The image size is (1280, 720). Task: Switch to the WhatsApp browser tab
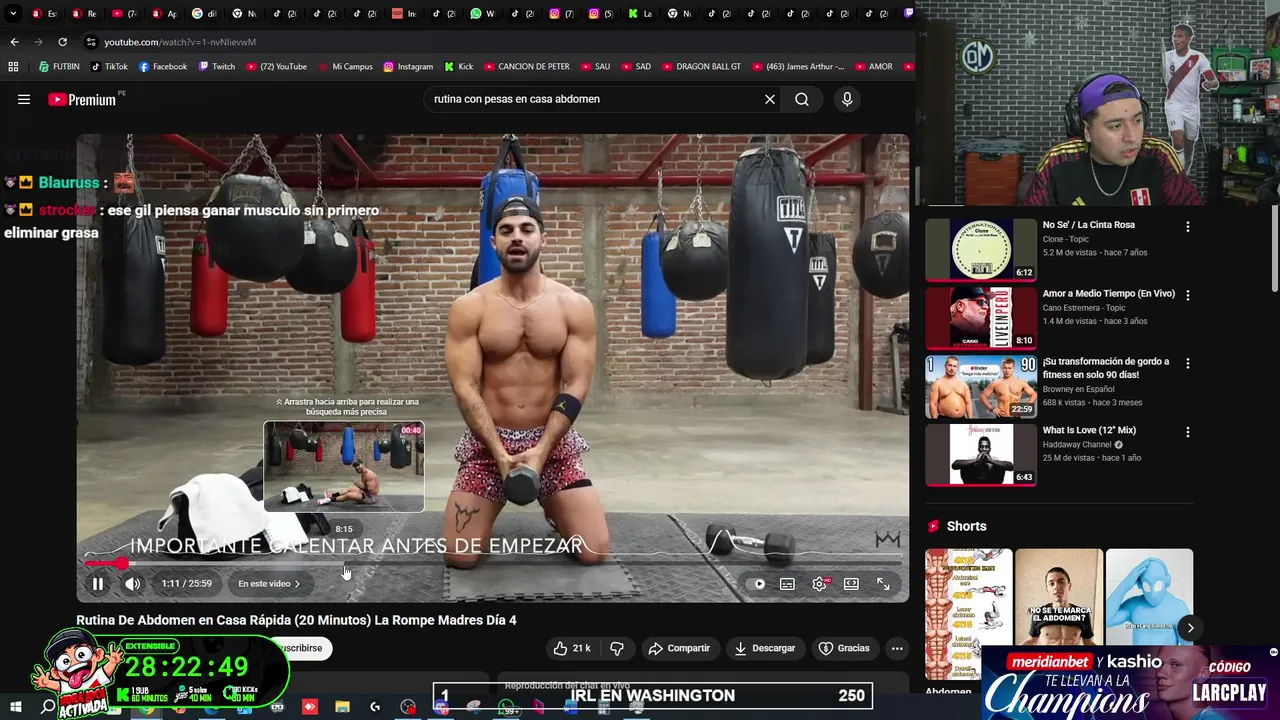tap(483, 14)
